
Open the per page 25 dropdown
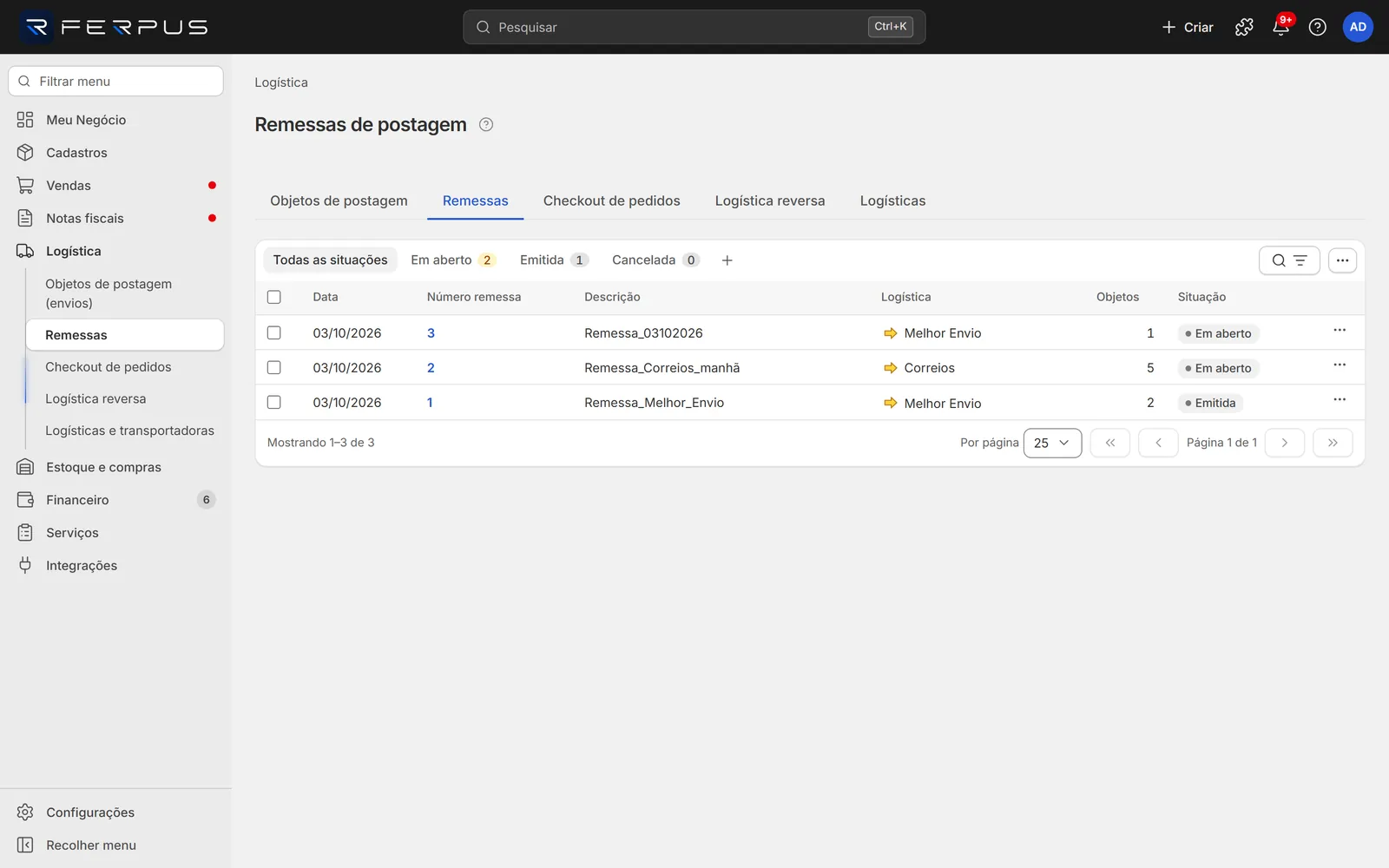click(1052, 443)
